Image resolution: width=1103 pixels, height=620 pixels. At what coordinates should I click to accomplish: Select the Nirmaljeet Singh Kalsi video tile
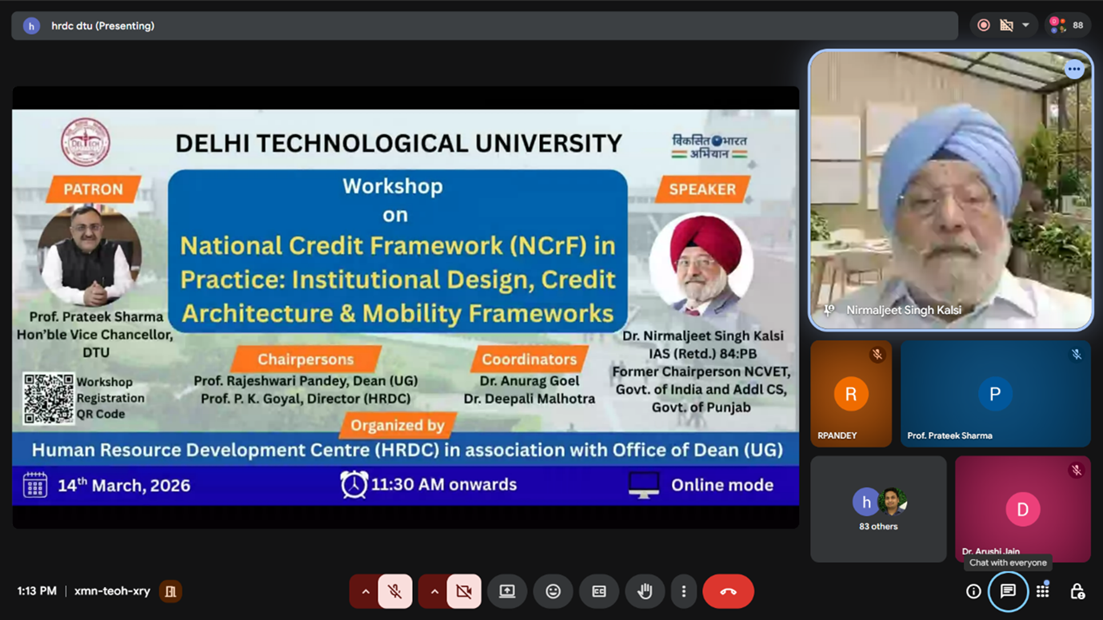pyautogui.click(x=950, y=190)
